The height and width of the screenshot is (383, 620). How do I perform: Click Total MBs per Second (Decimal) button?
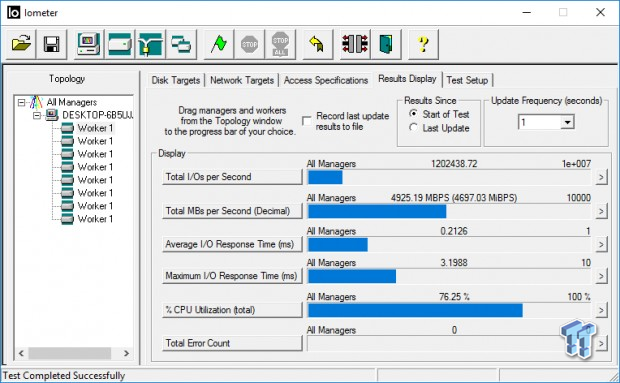[232, 211]
